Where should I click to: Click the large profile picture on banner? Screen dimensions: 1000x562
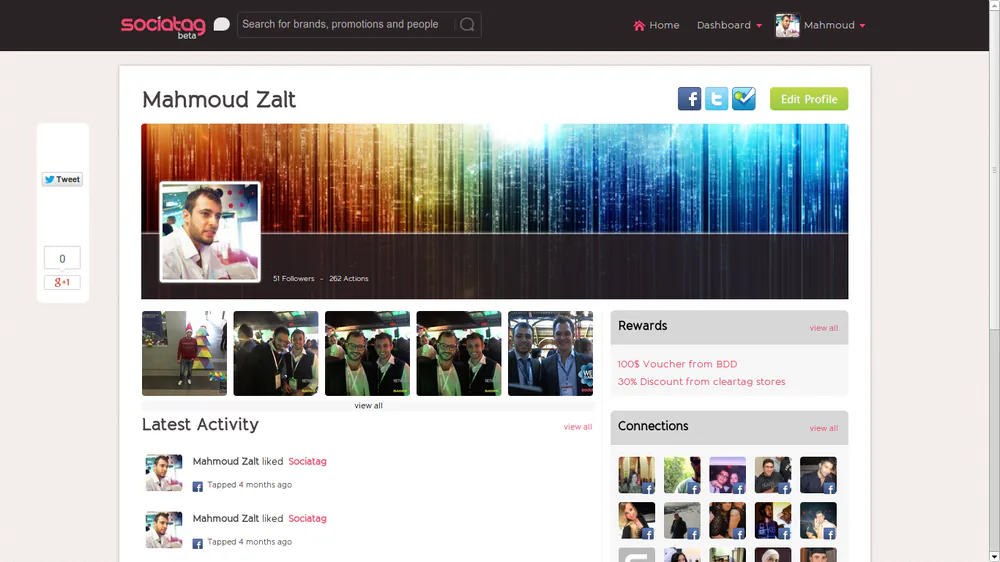(210, 232)
